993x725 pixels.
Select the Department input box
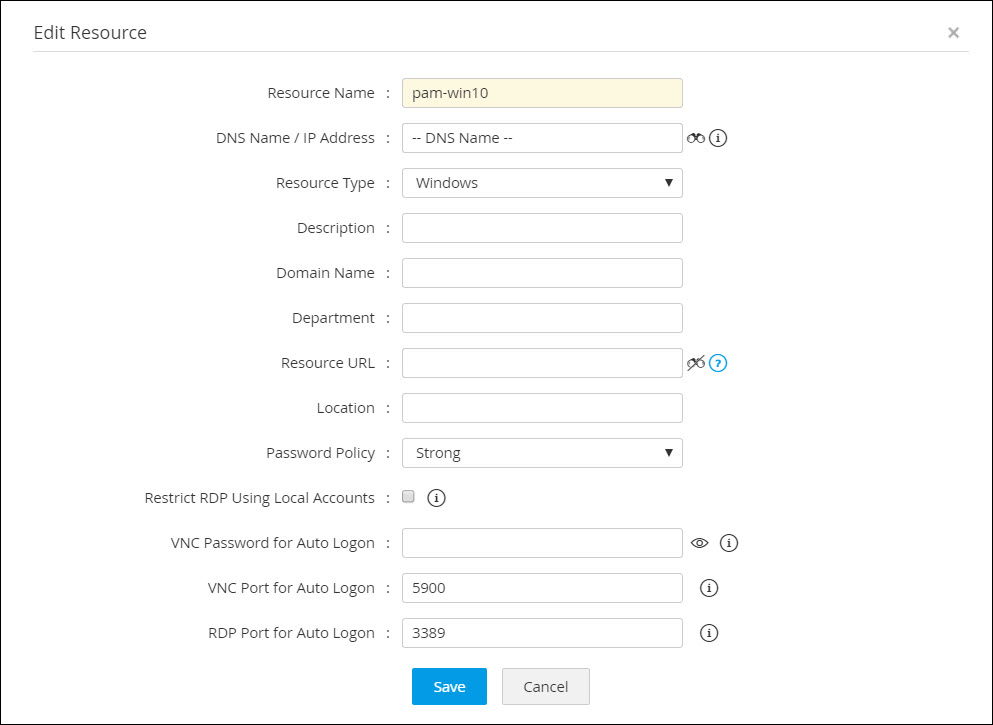[x=542, y=318]
